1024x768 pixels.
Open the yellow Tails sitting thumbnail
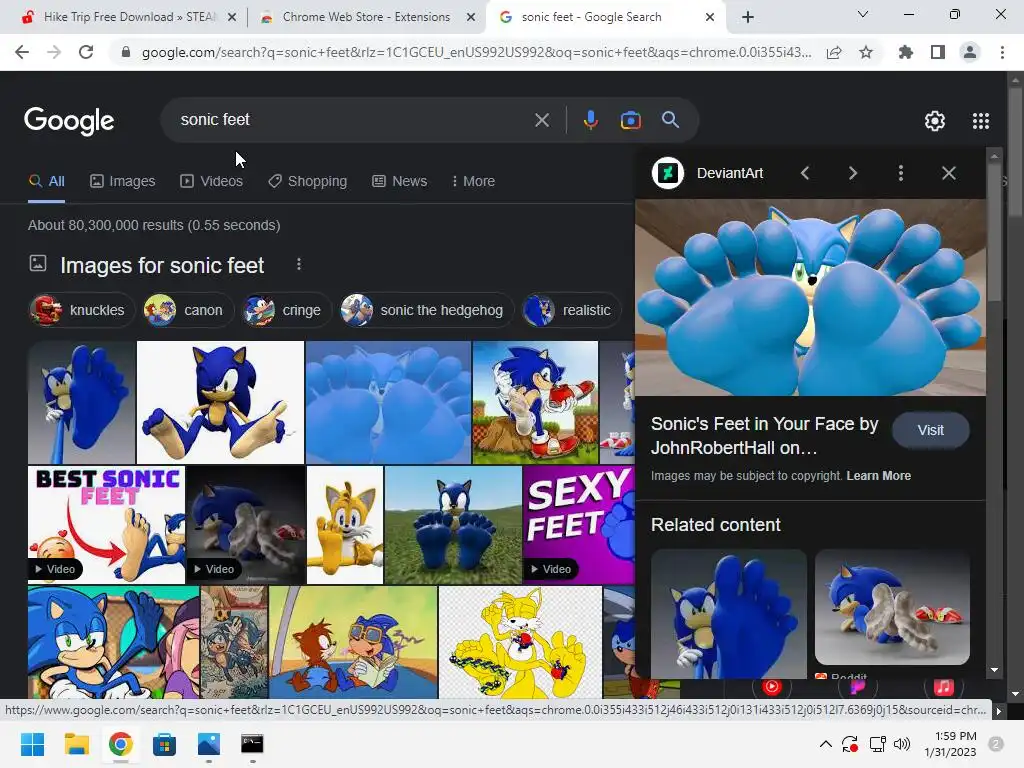pos(345,524)
